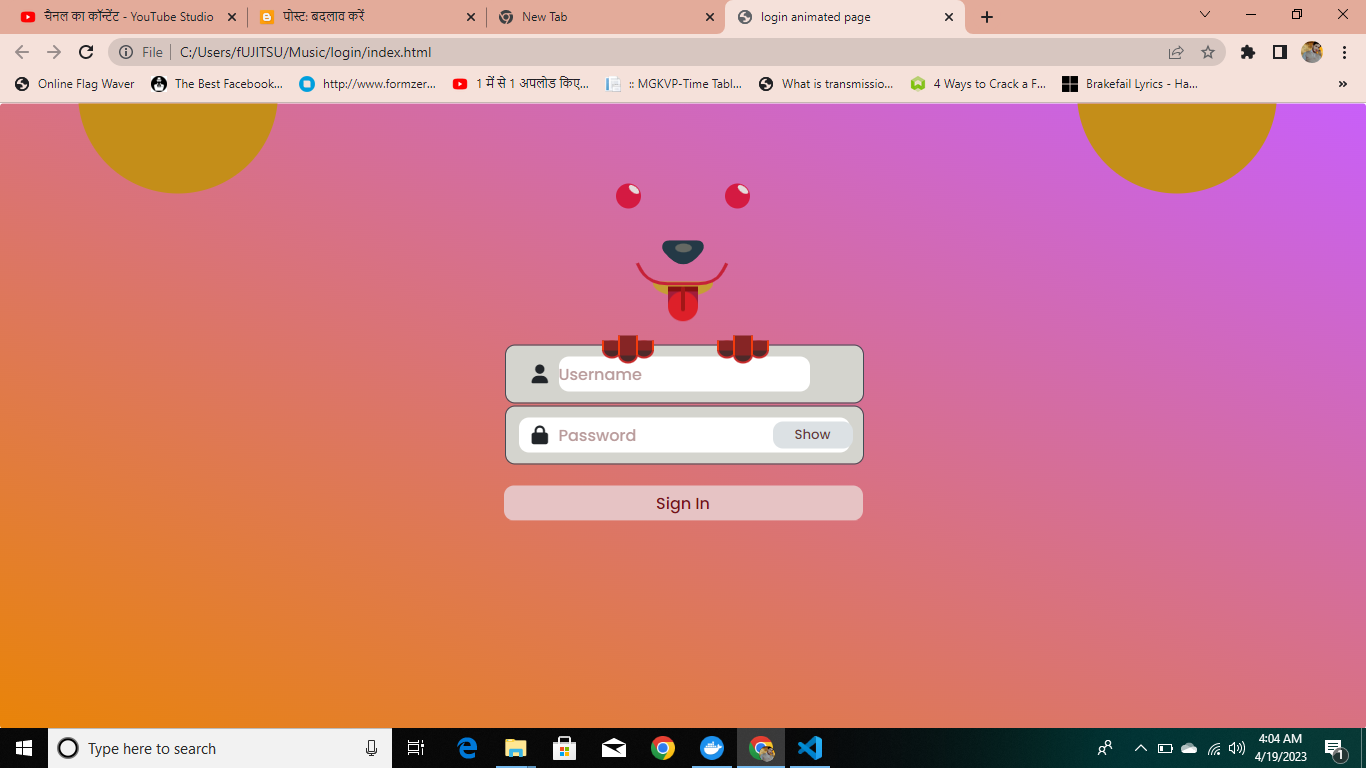Click the address bar URL
Screen dimensions: 1366x768
[306, 52]
